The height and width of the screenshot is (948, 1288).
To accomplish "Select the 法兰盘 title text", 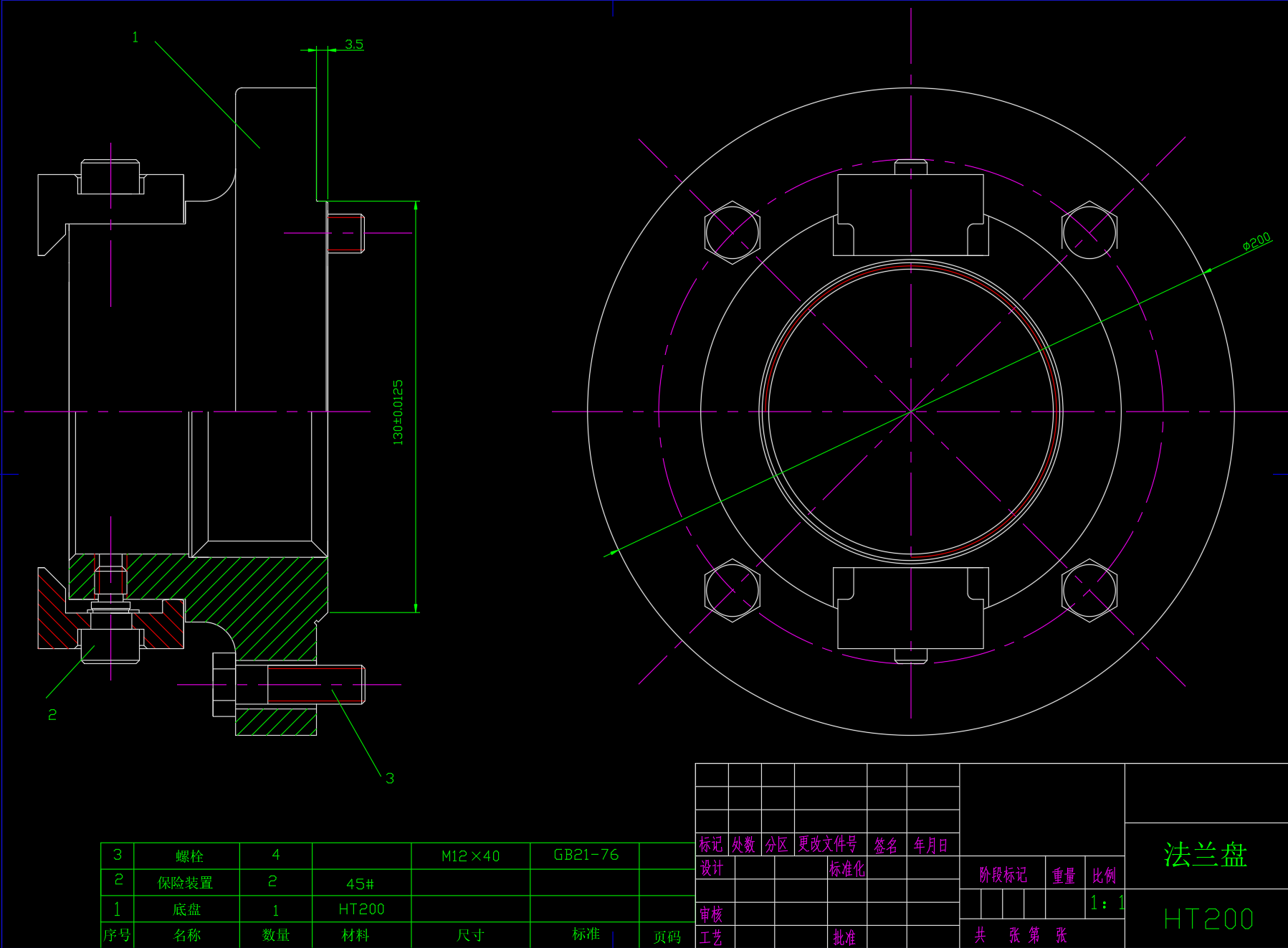I will point(1206,855).
